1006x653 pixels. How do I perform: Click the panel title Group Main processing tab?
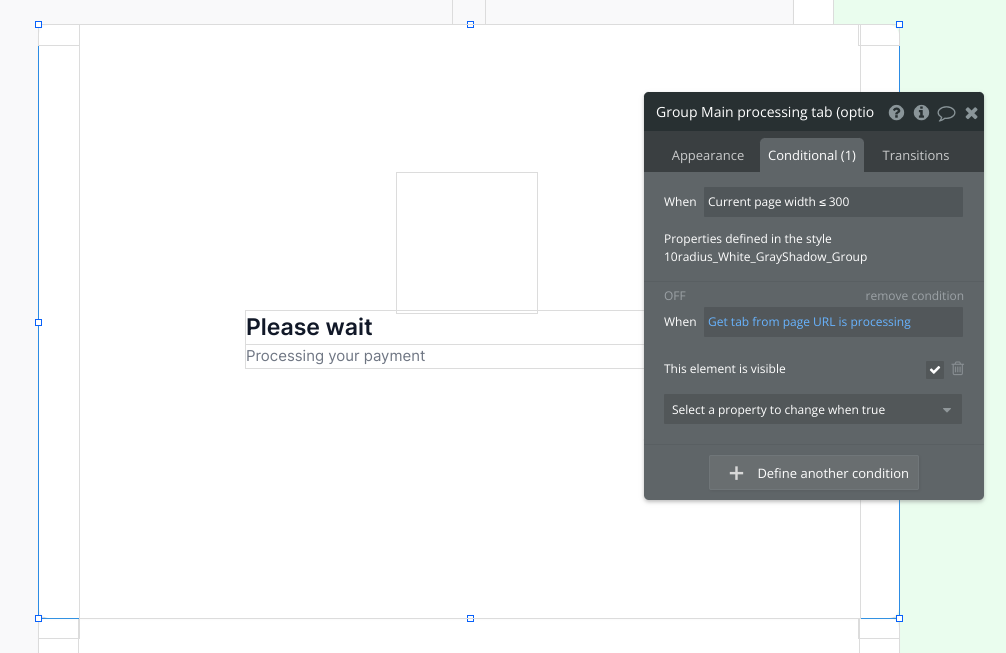764,113
